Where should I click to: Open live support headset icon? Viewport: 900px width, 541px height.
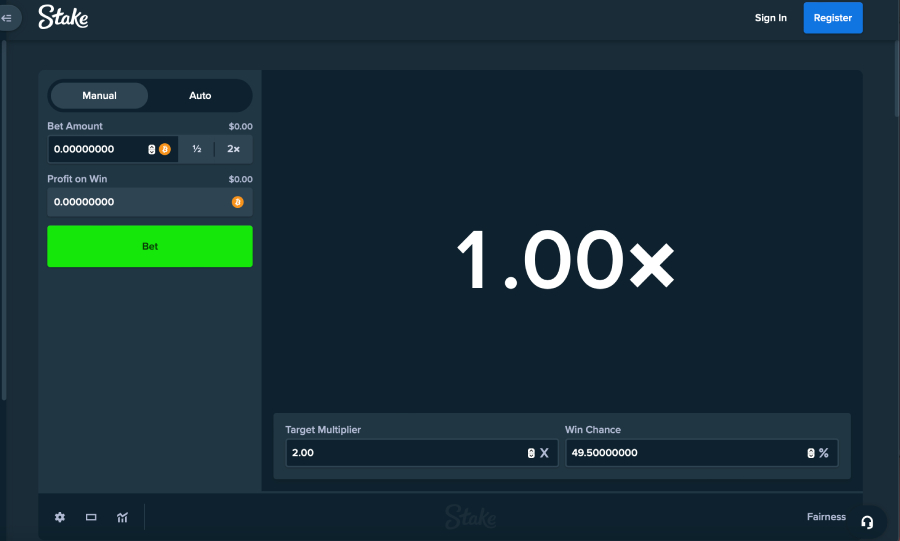coord(867,522)
